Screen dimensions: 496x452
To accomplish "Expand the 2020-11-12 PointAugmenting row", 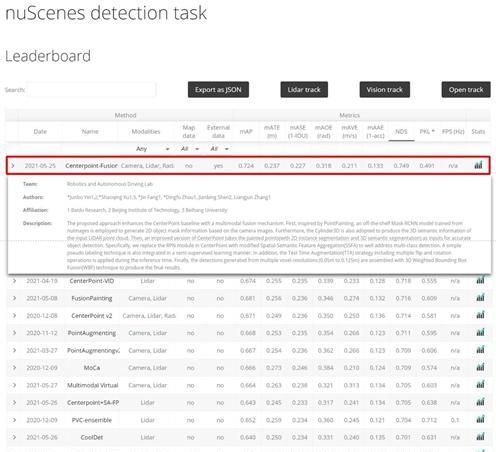I will pos(14,333).
